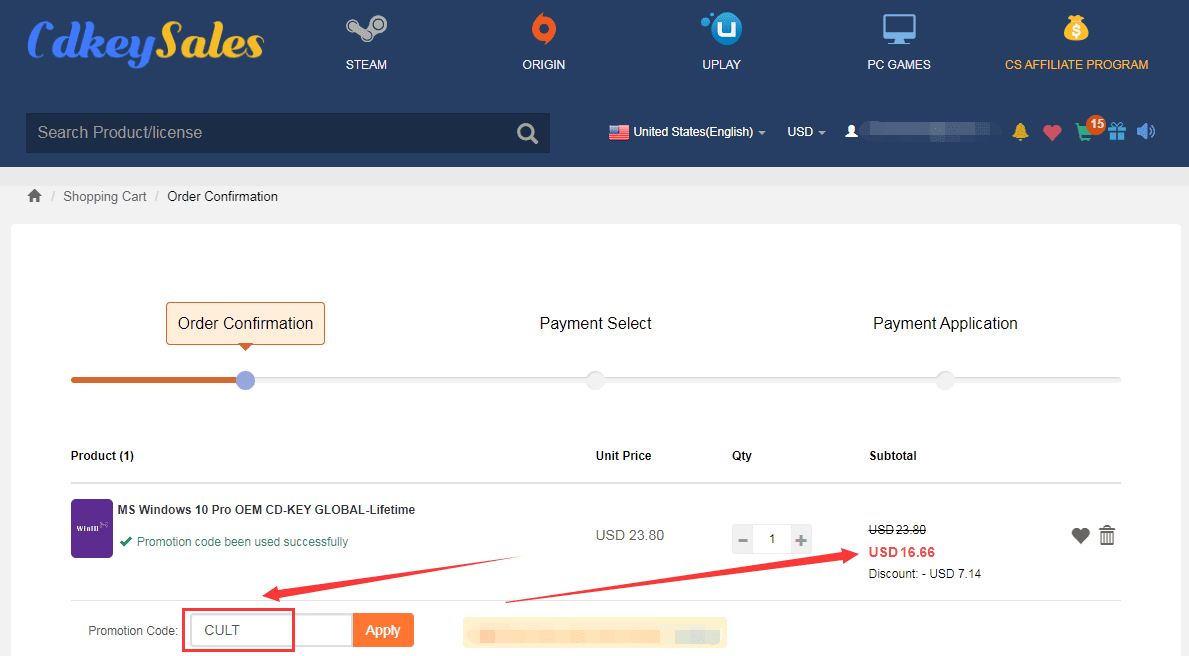Image resolution: width=1189 pixels, height=656 pixels.
Task: Open the UPLAY category menu
Action: [x=721, y=44]
